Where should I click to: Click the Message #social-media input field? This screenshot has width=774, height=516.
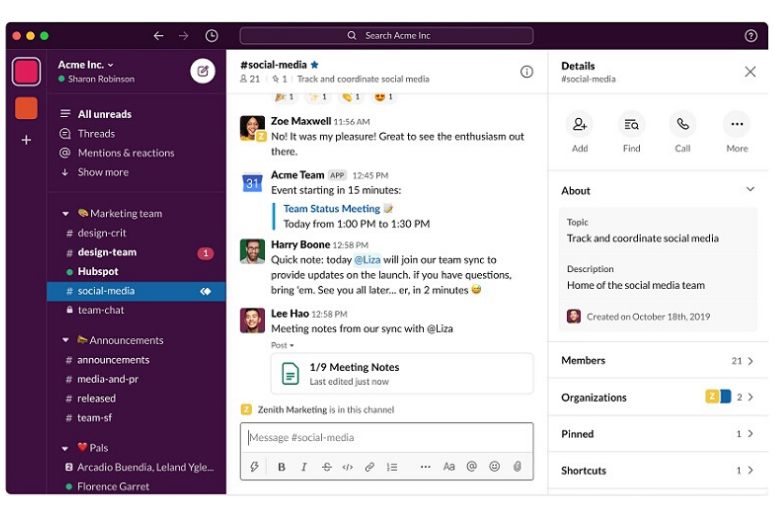[386, 437]
